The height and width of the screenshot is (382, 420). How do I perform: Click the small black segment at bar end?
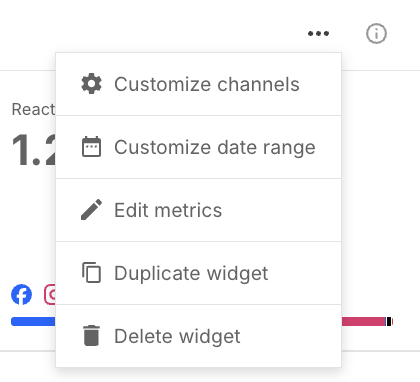pyautogui.click(x=389, y=321)
